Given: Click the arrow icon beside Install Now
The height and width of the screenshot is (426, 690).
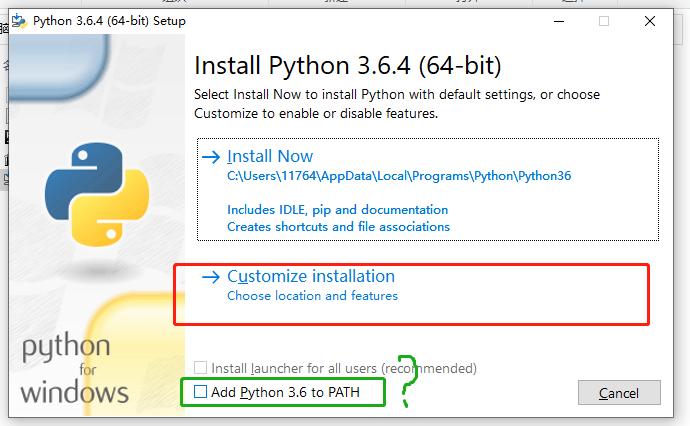Looking at the screenshot, I should [x=211, y=157].
